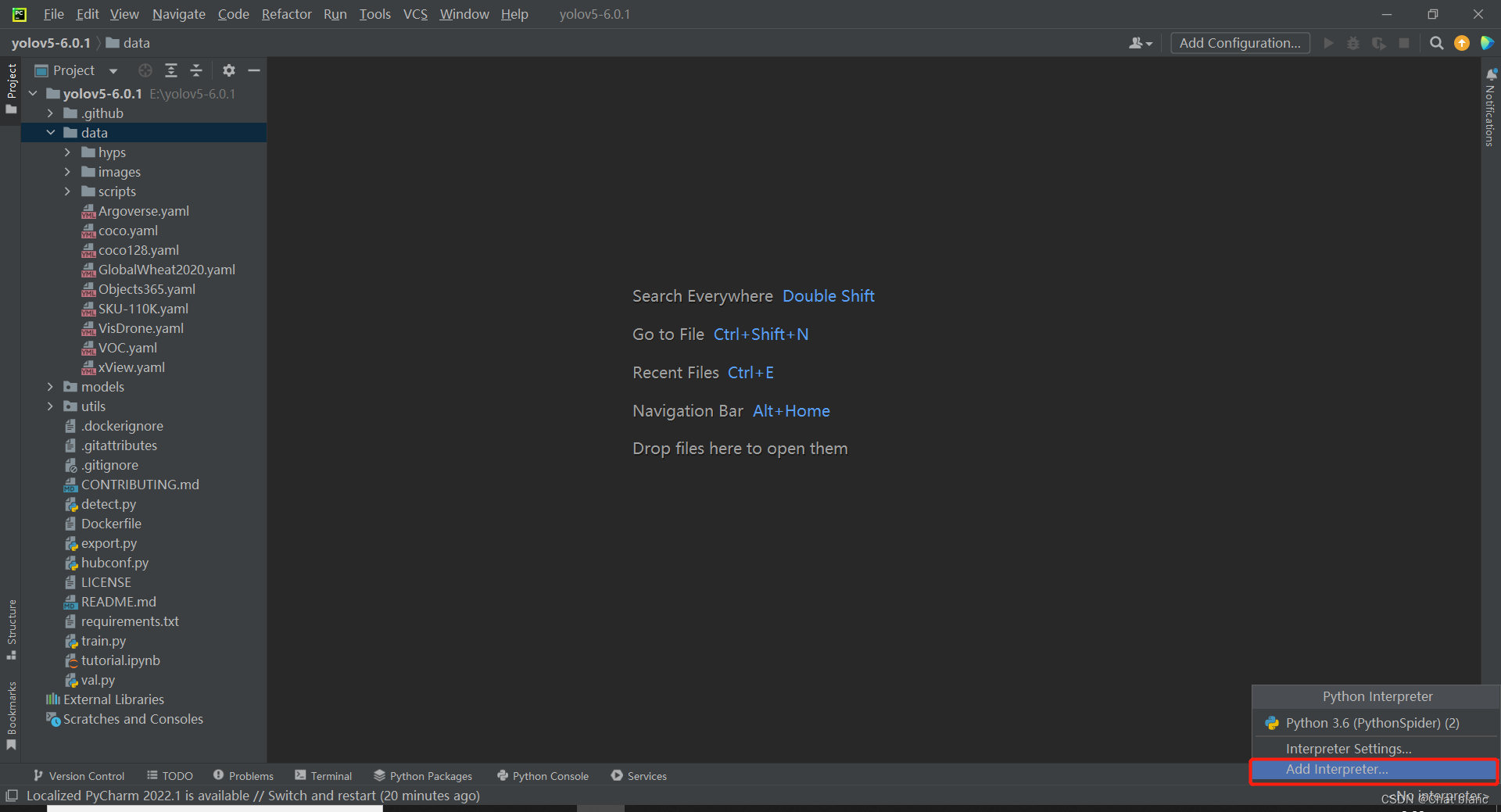
Task: Select Dockerfile in project tree
Action: [103, 524]
